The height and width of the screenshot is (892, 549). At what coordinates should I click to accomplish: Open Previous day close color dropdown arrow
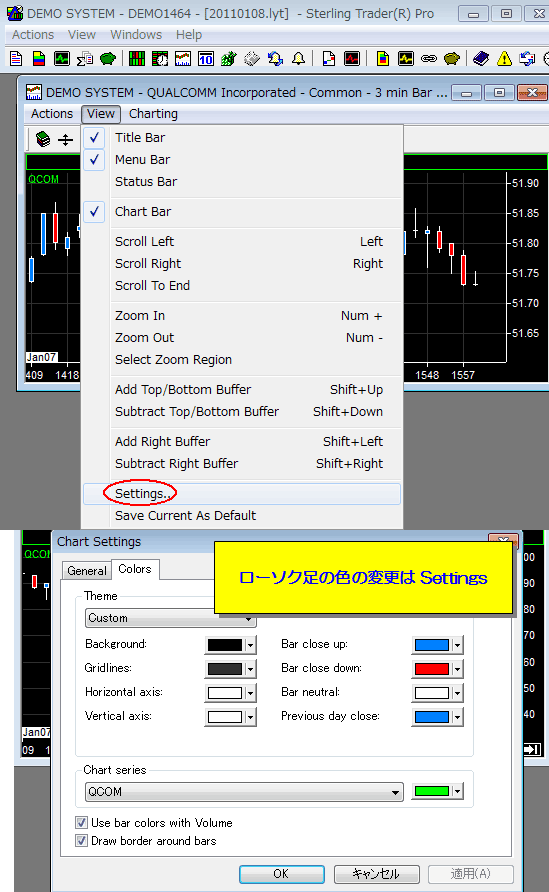coord(457,717)
